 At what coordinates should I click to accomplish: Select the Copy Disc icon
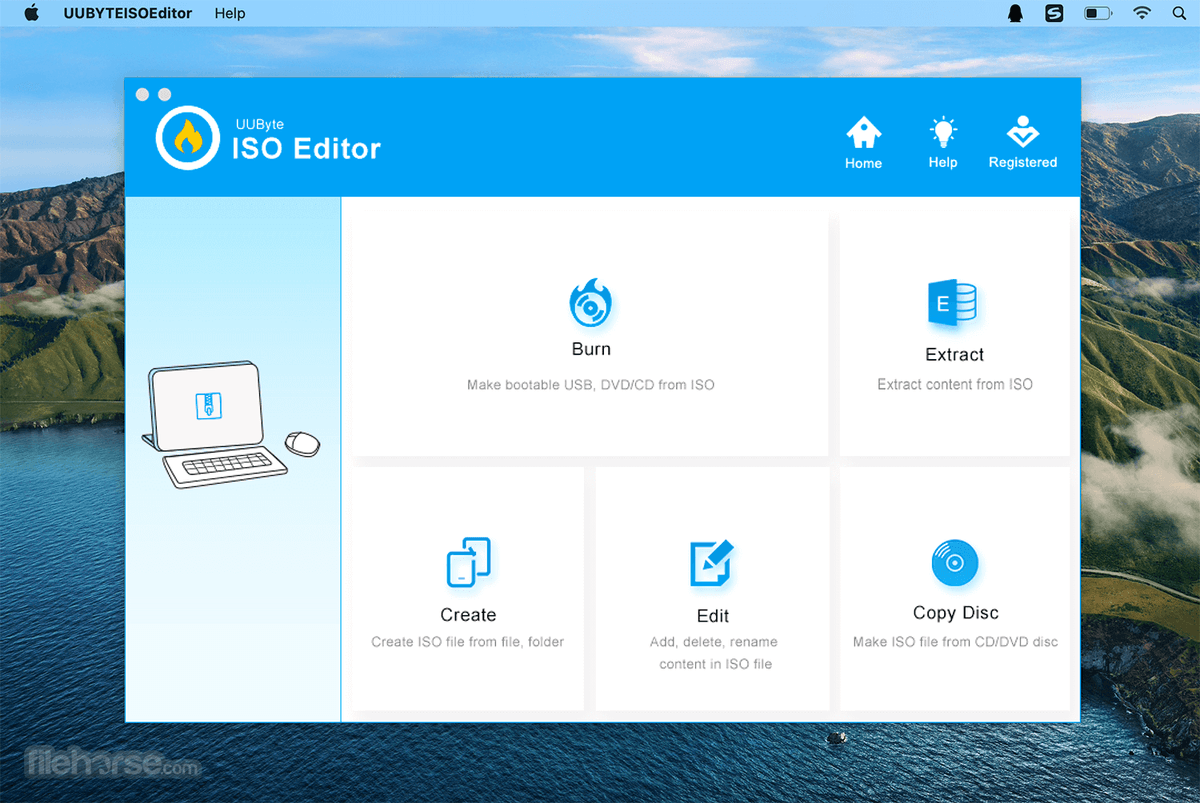tap(954, 563)
